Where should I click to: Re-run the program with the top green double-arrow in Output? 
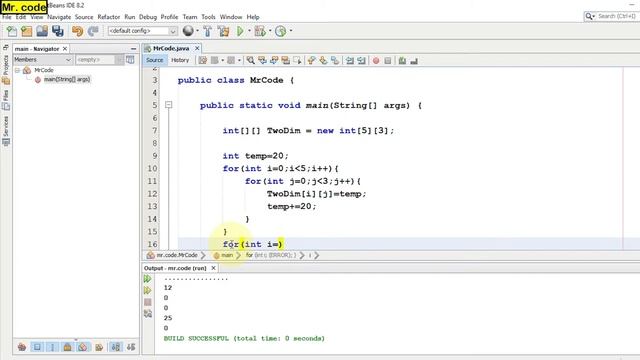(x=148, y=279)
